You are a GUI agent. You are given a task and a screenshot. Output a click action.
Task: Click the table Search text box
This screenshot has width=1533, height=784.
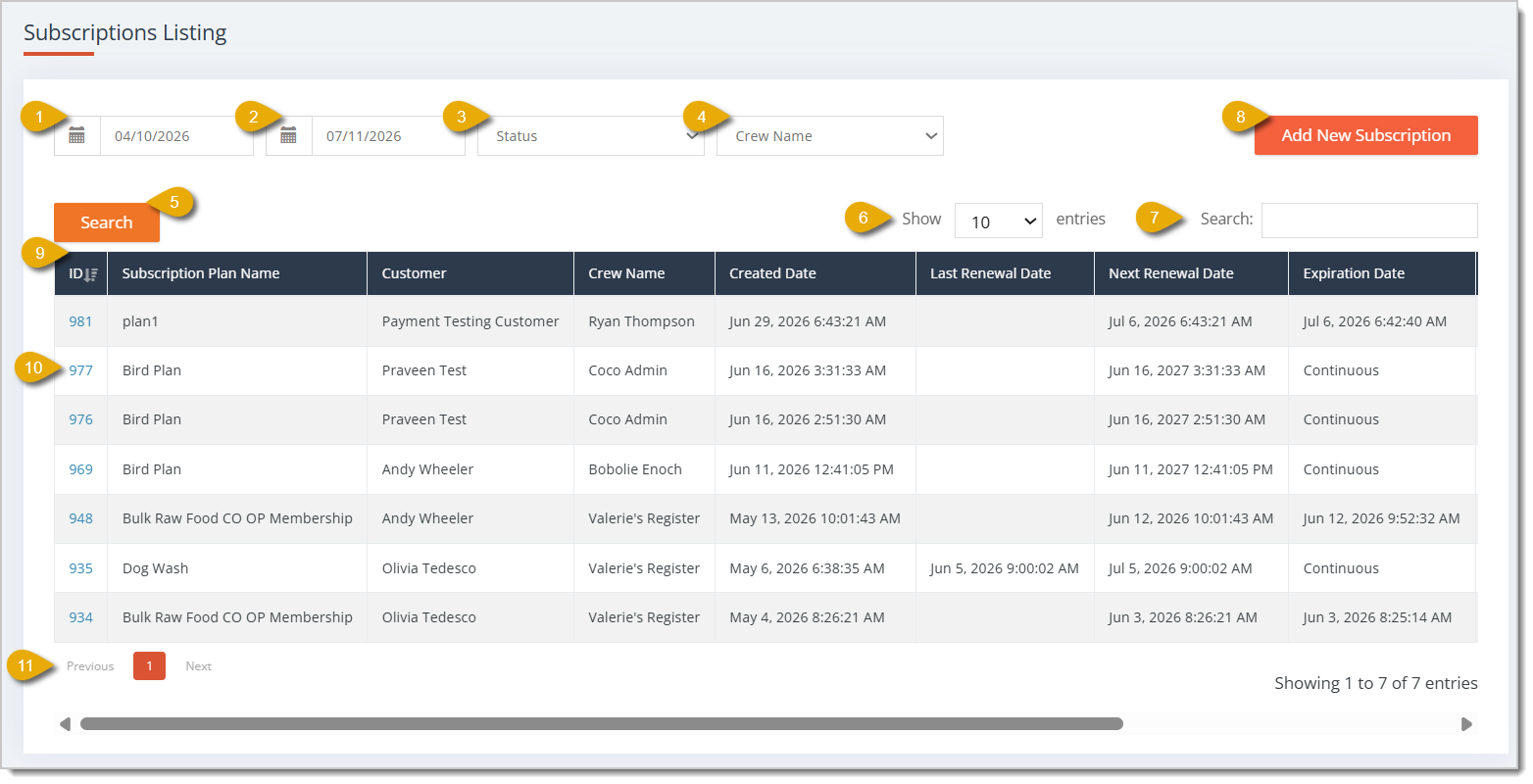click(x=1369, y=220)
